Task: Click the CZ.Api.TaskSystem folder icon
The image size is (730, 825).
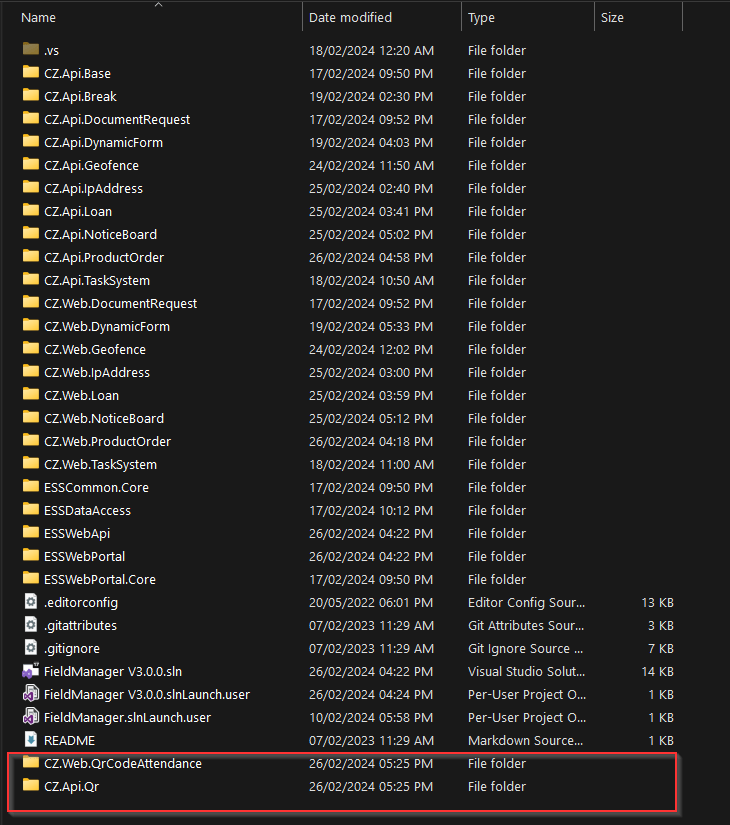Action: (x=31, y=279)
